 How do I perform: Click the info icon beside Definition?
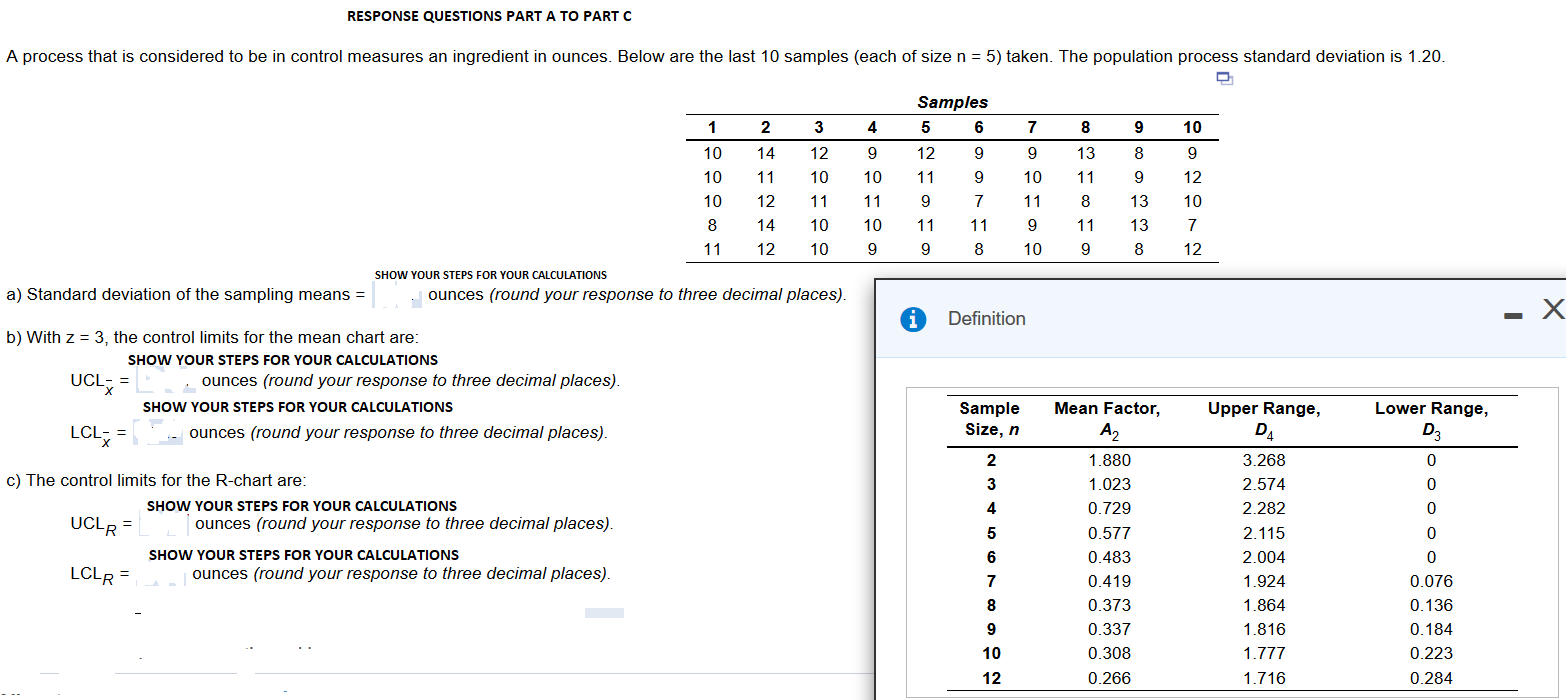pyautogui.click(x=913, y=318)
